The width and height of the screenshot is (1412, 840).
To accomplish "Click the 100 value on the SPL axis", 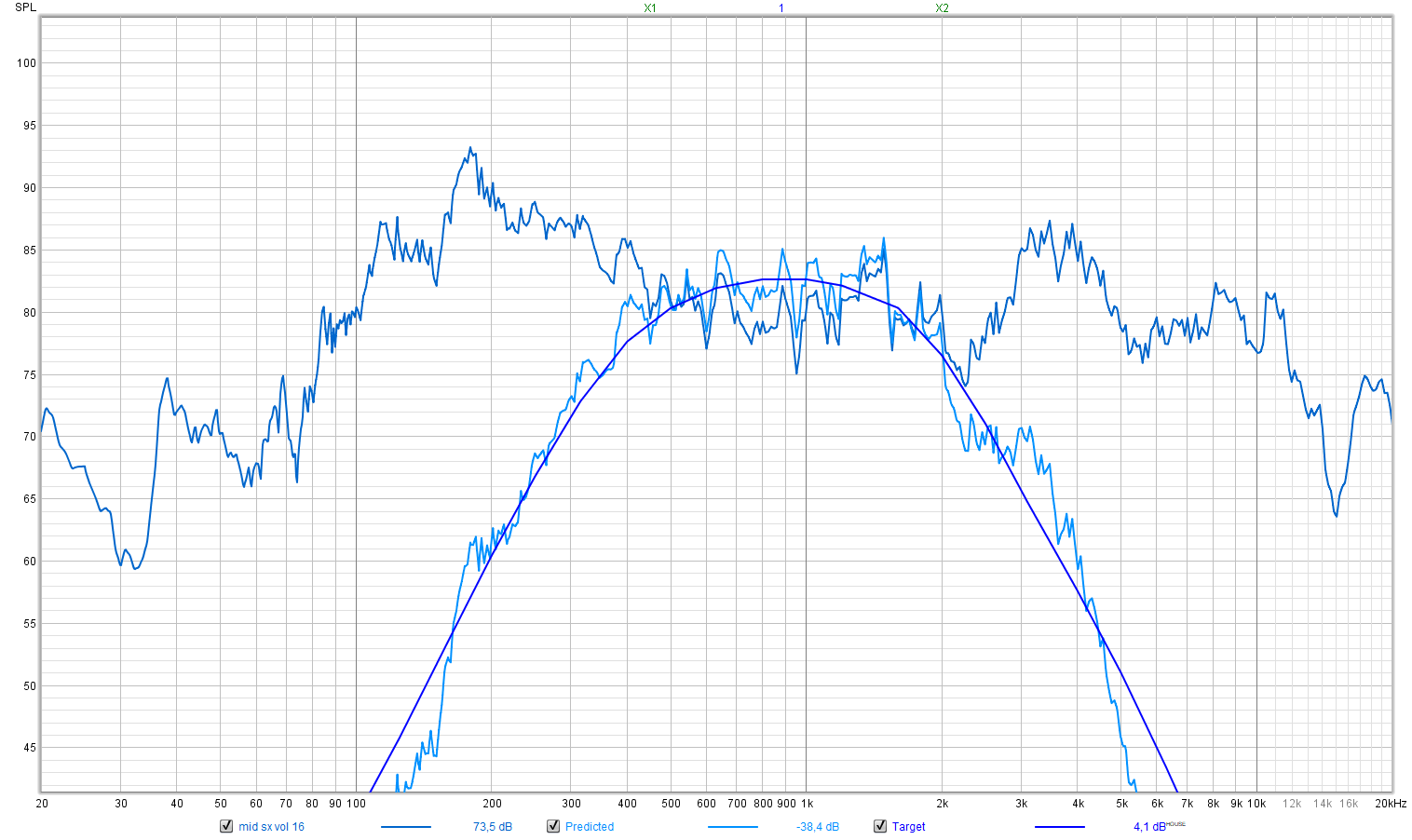I will tap(26, 63).
